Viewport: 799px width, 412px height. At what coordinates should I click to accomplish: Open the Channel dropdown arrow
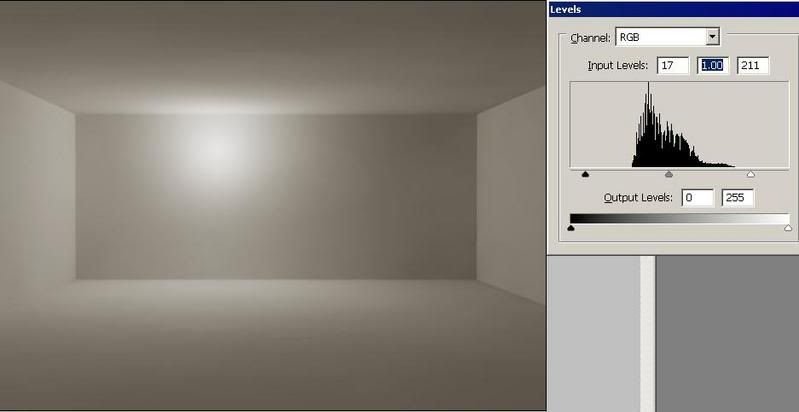click(712, 37)
